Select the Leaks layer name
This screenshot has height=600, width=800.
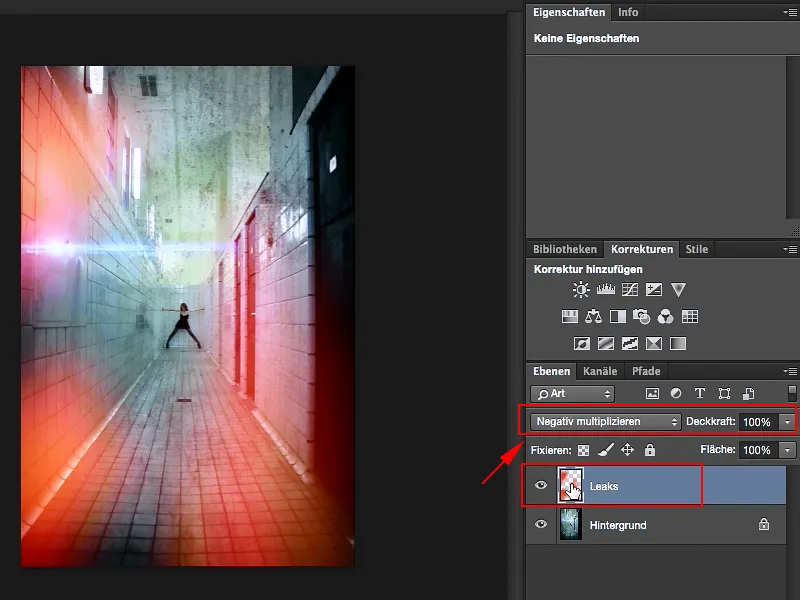604,486
